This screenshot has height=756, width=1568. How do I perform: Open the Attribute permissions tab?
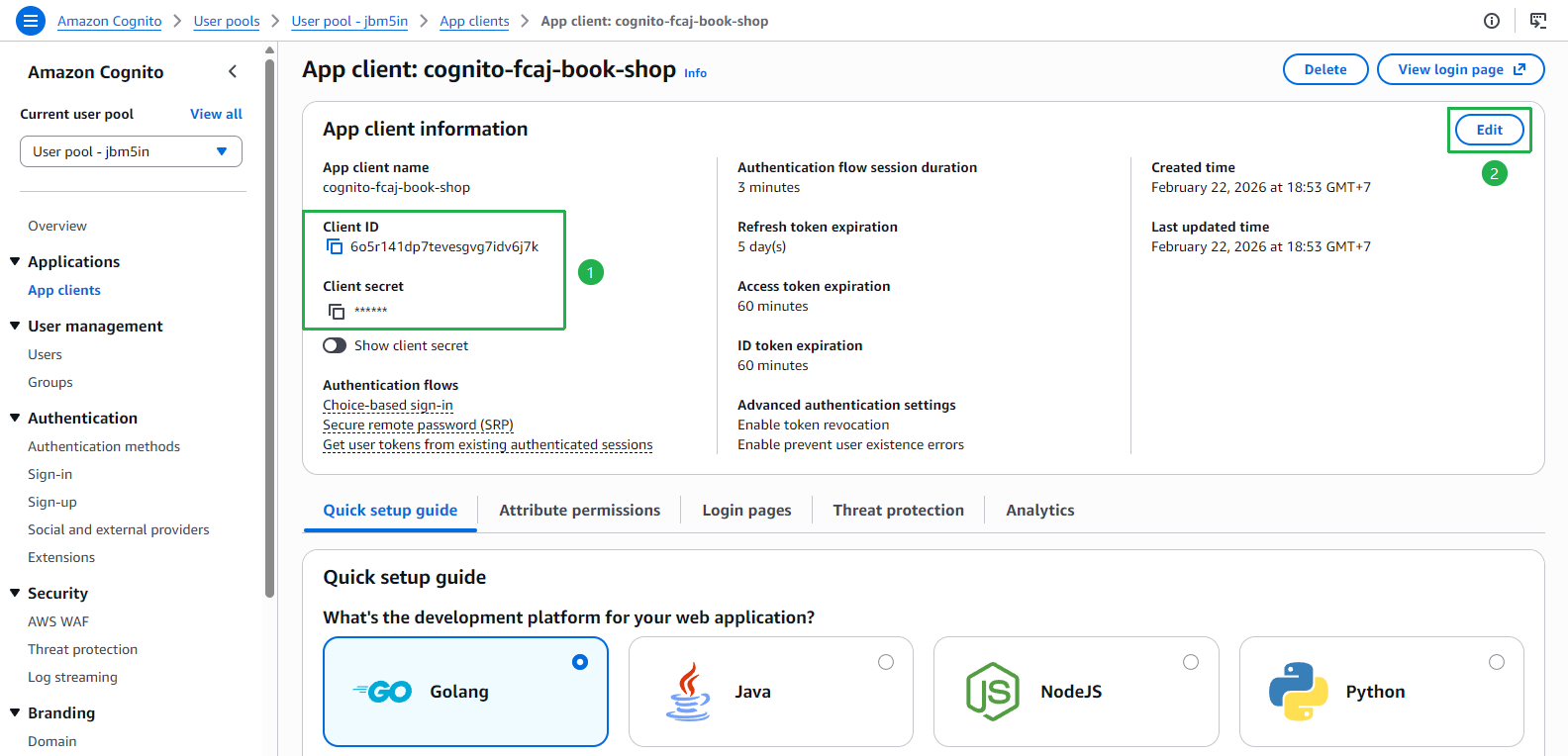[x=579, y=511]
